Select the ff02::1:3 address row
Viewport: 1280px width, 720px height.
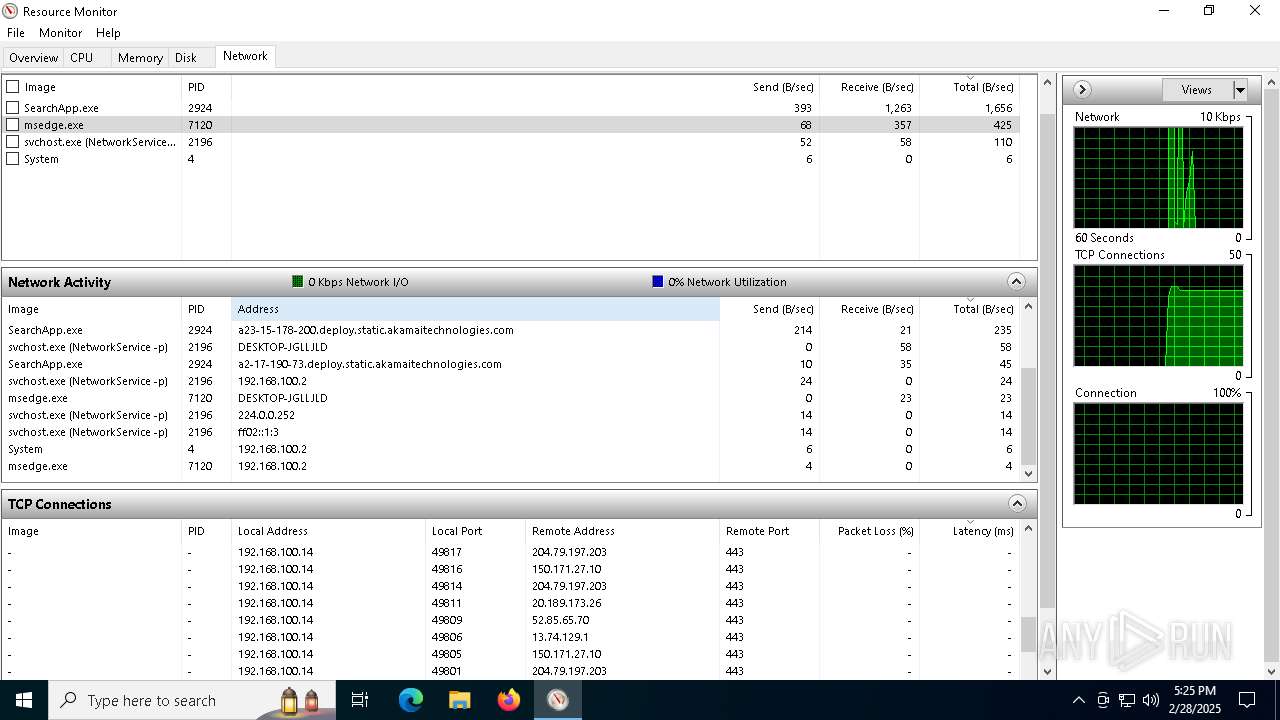point(511,432)
